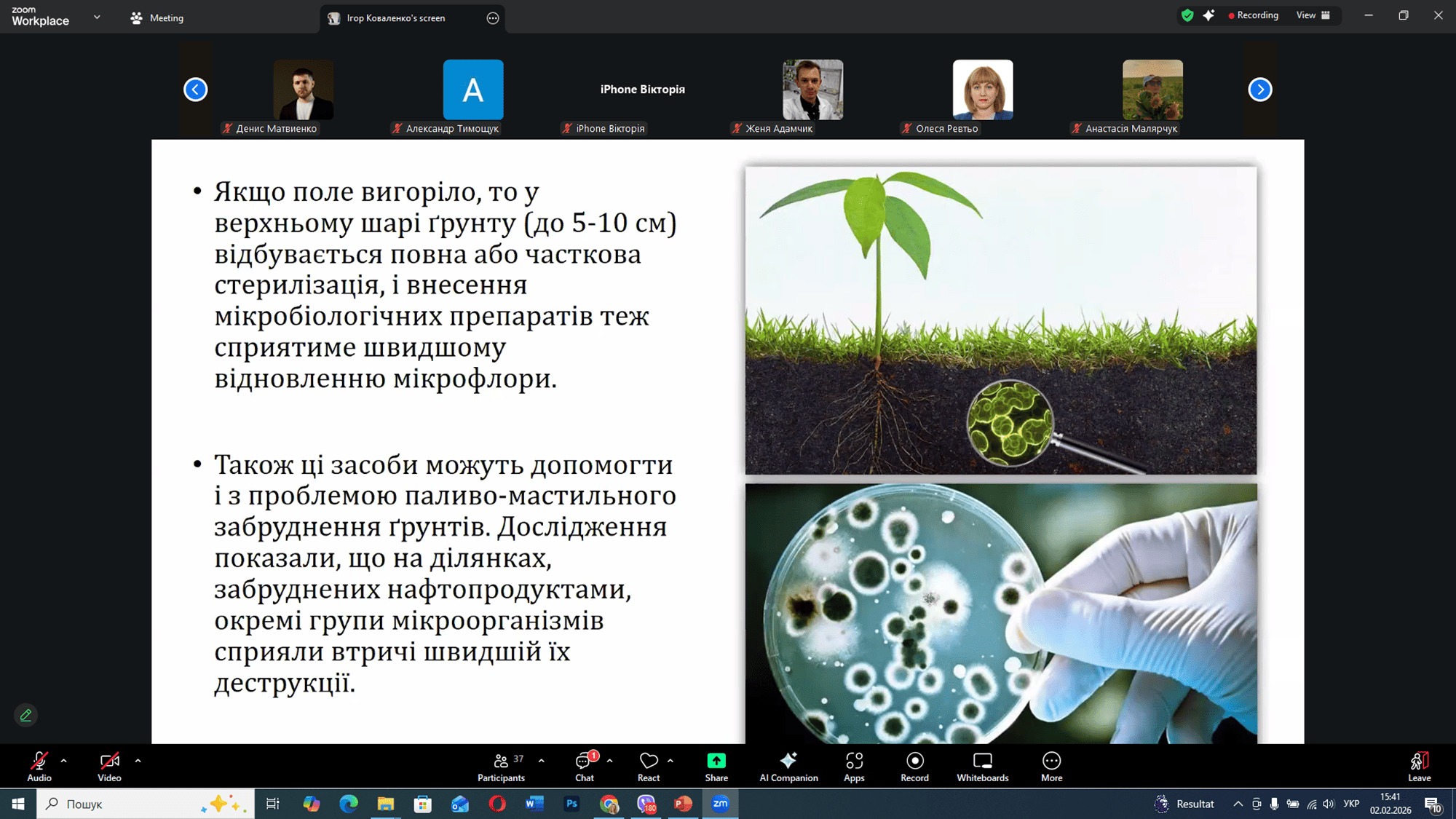Click the green Share screen icon
1456x819 pixels.
pyautogui.click(x=716, y=761)
